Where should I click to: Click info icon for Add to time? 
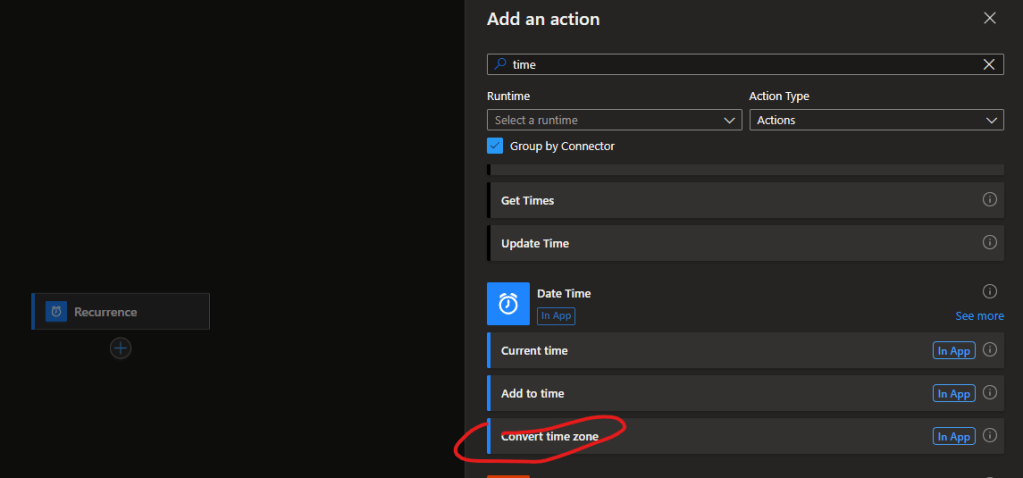tap(990, 393)
